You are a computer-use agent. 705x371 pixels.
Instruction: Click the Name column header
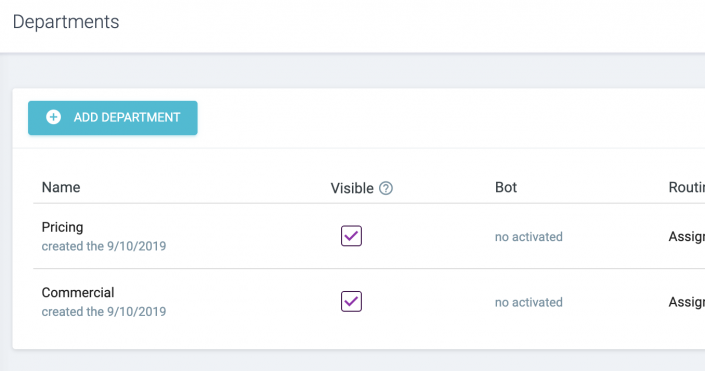pyautogui.click(x=61, y=187)
